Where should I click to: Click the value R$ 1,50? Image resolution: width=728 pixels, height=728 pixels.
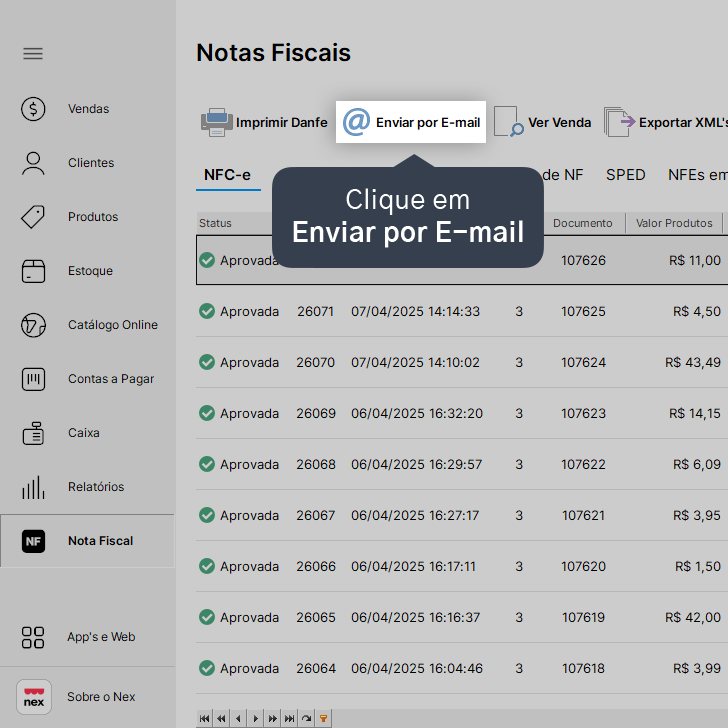point(698,567)
